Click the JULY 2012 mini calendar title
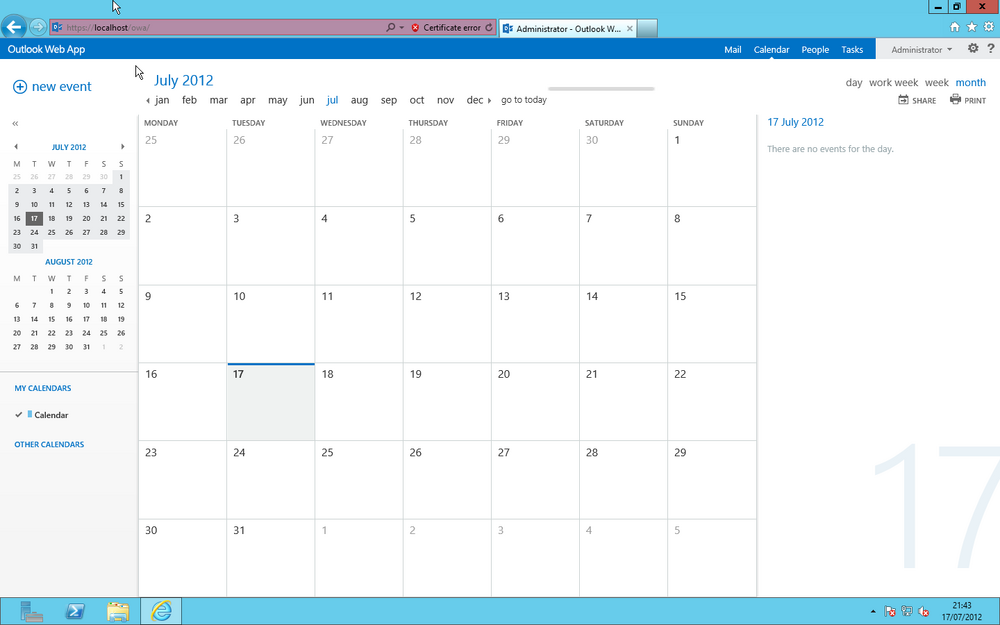The height and width of the screenshot is (625, 1000). [69, 147]
